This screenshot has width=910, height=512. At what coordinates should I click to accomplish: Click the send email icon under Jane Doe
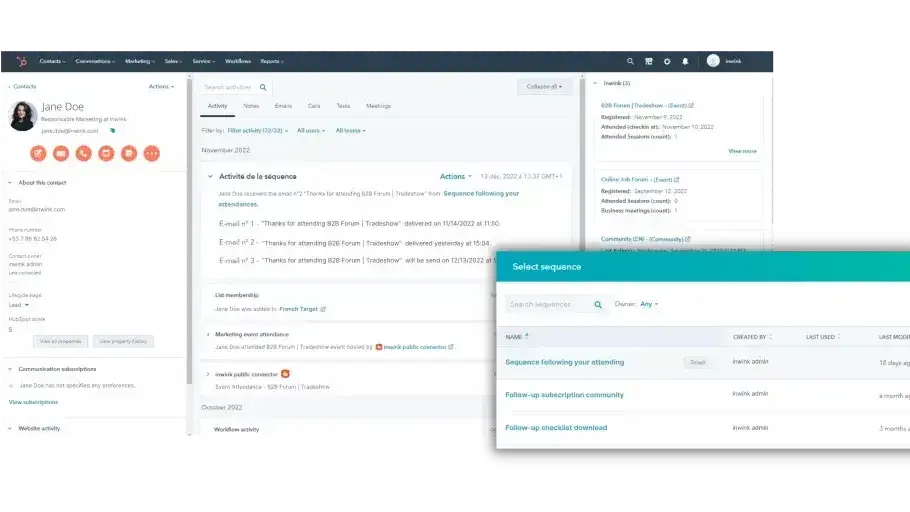(61, 153)
